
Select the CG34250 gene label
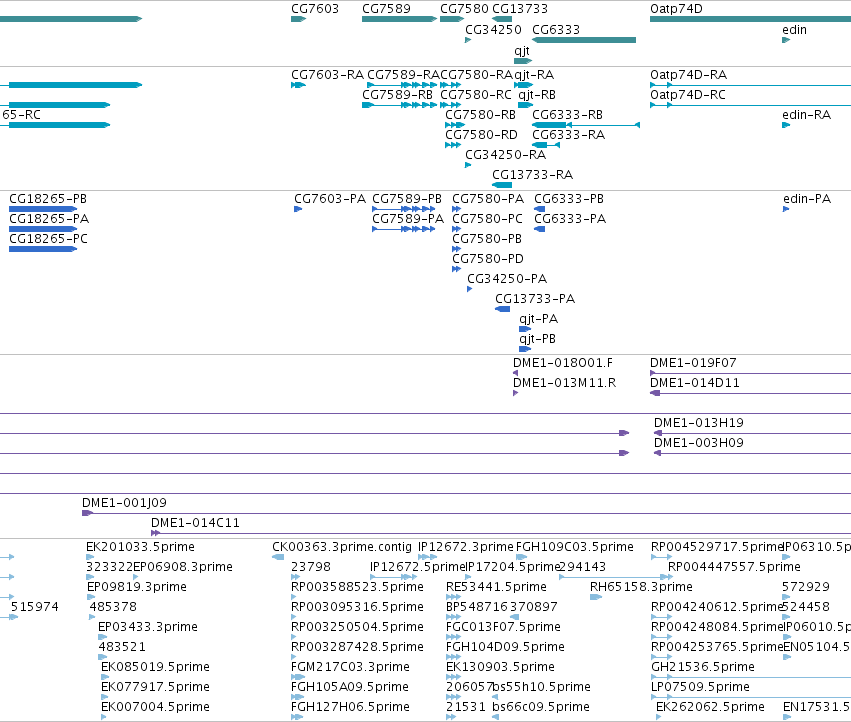pos(493,29)
